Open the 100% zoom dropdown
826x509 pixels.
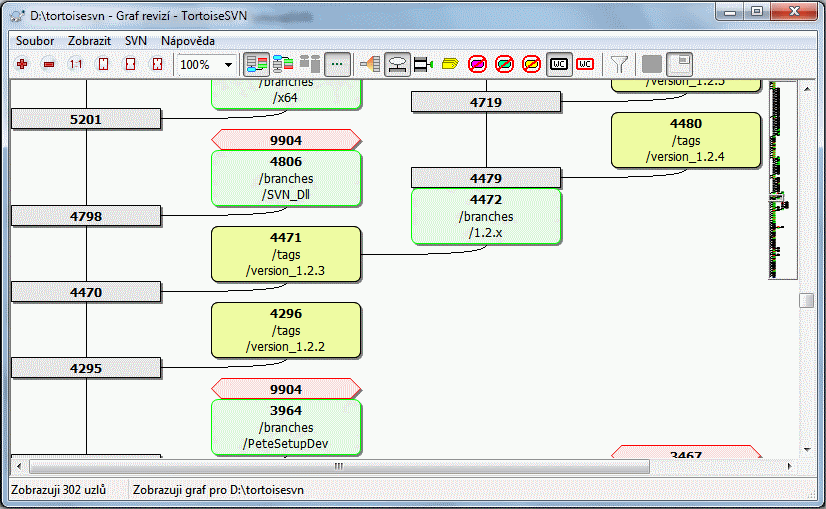(228, 65)
